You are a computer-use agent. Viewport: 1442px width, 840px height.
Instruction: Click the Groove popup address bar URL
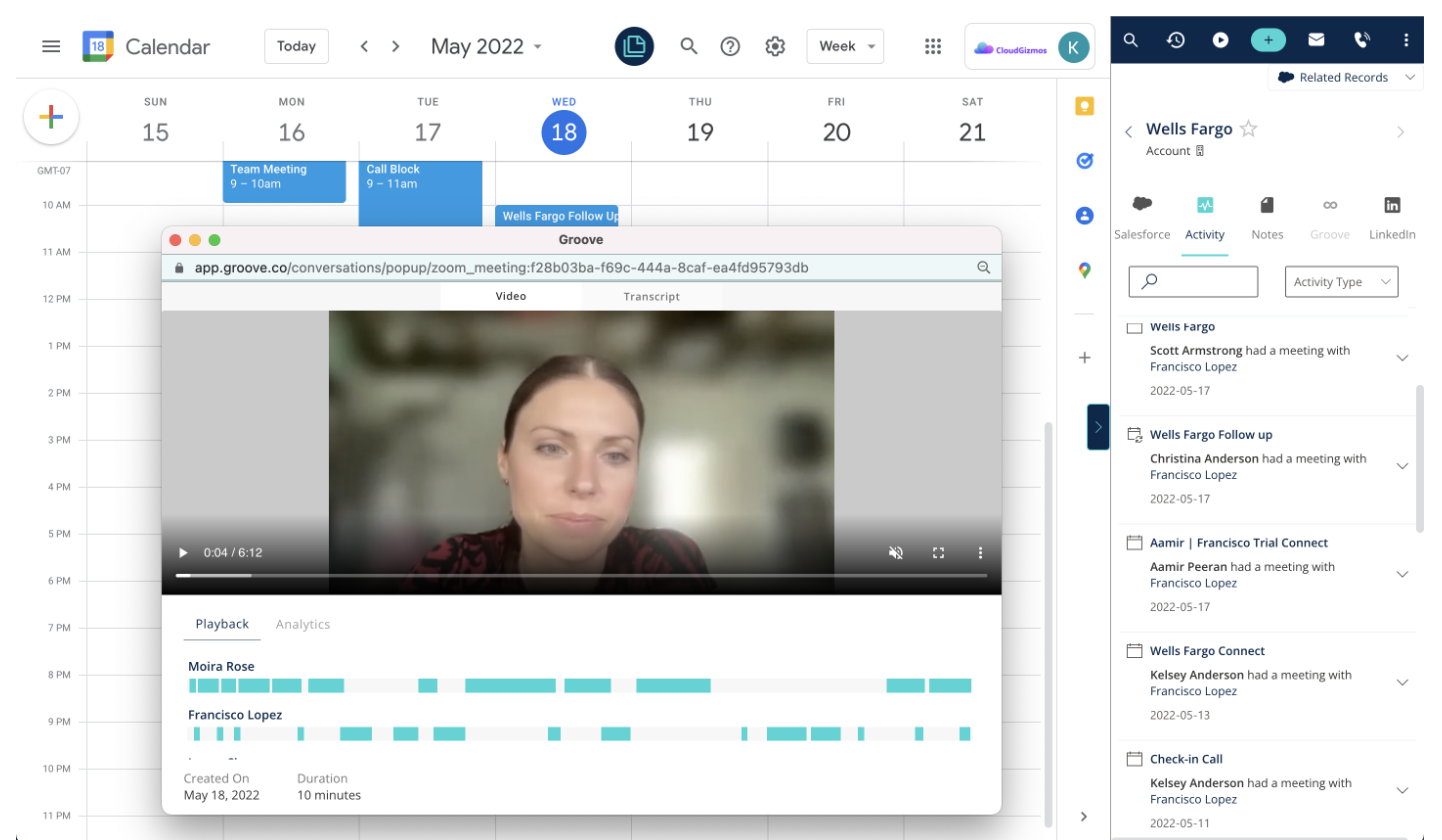(501, 267)
